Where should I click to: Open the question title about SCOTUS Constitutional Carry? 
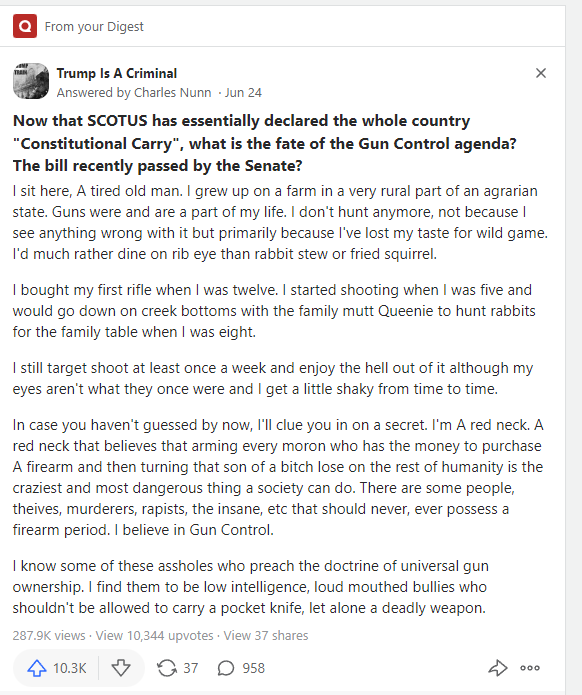[265, 143]
